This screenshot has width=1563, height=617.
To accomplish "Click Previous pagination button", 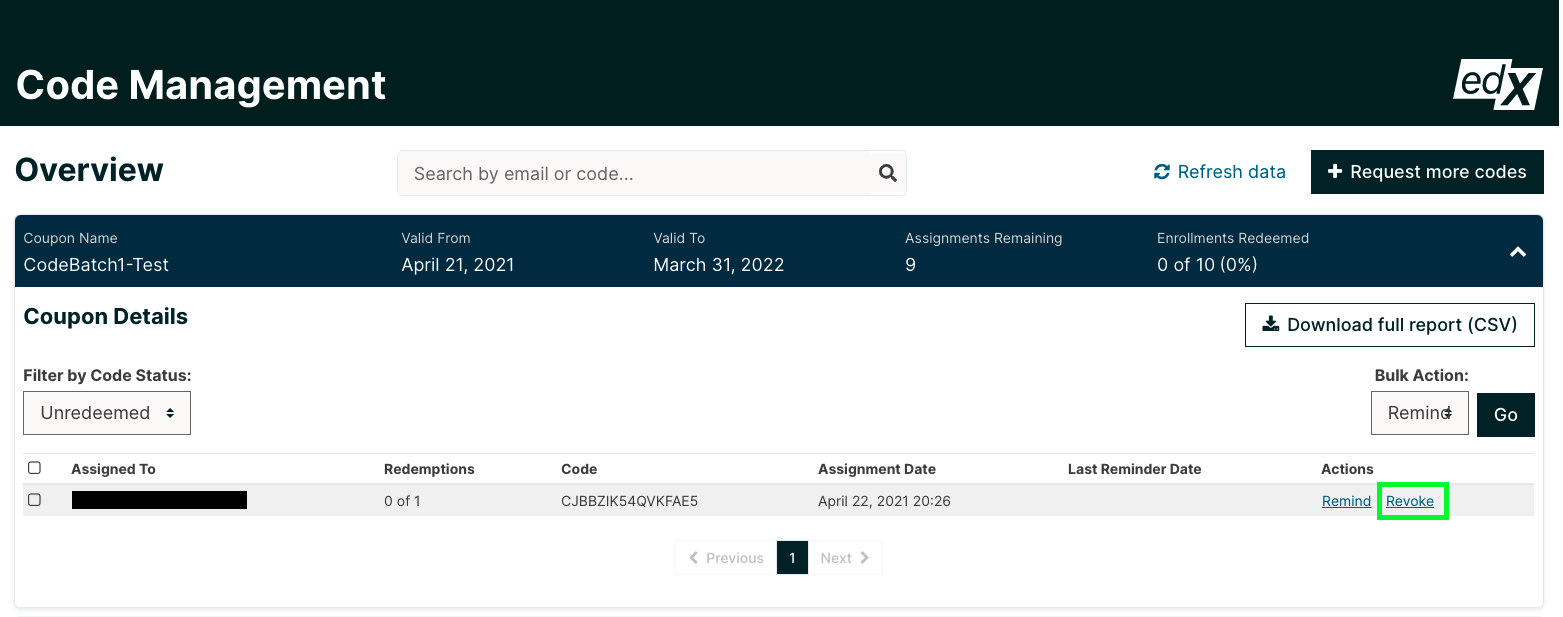I will coord(726,558).
